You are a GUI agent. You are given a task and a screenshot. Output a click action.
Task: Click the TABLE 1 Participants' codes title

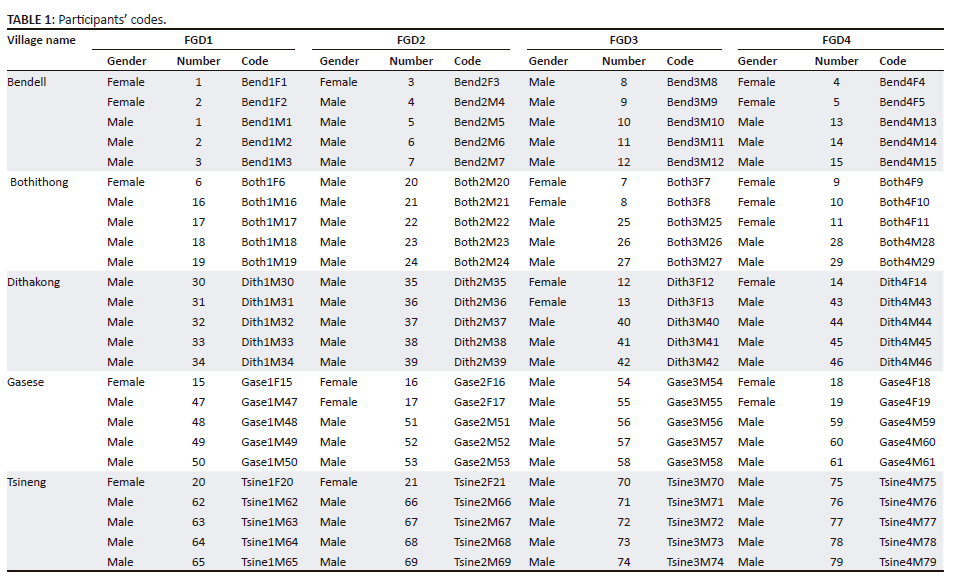87,19
